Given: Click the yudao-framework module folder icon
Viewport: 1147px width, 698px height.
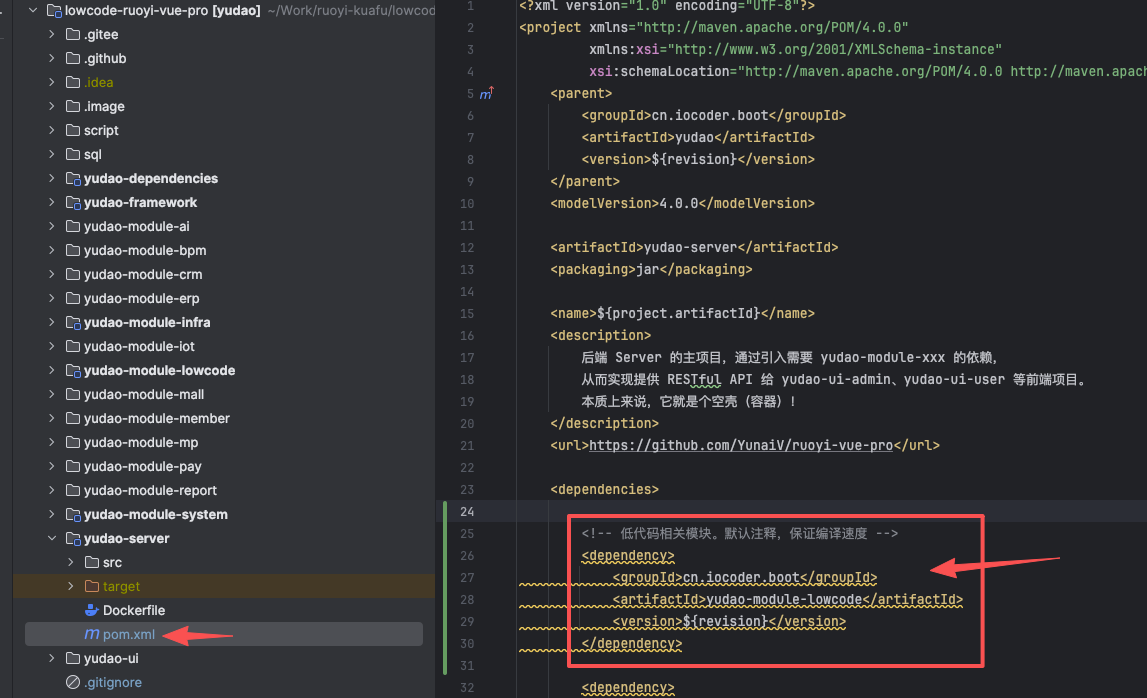Looking at the screenshot, I should (73, 202).
